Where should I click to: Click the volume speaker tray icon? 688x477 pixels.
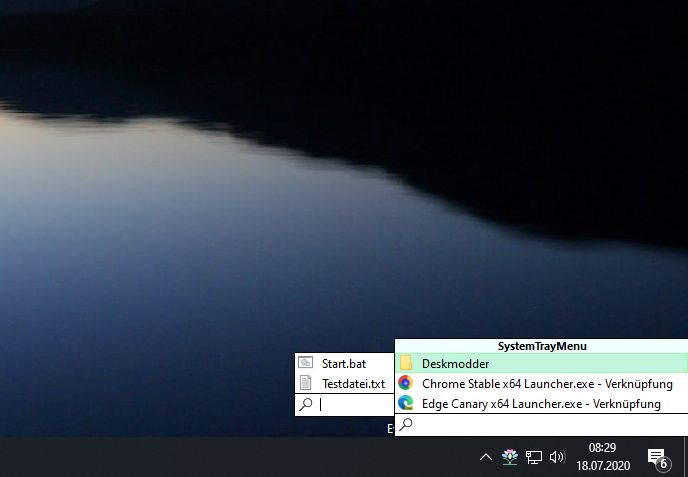(557, 457)
